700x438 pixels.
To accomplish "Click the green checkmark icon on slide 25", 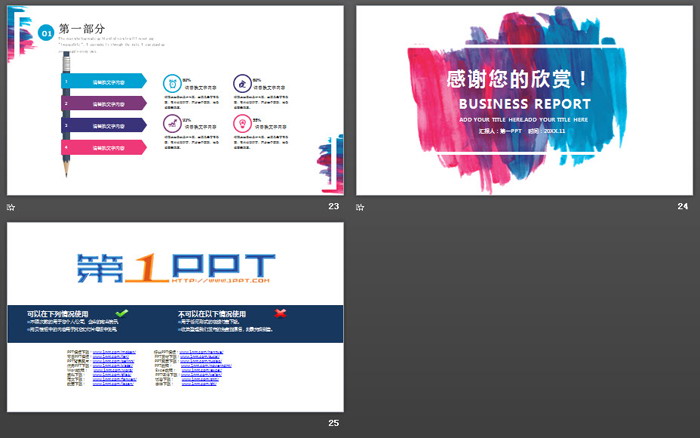I will click(122, 313).
